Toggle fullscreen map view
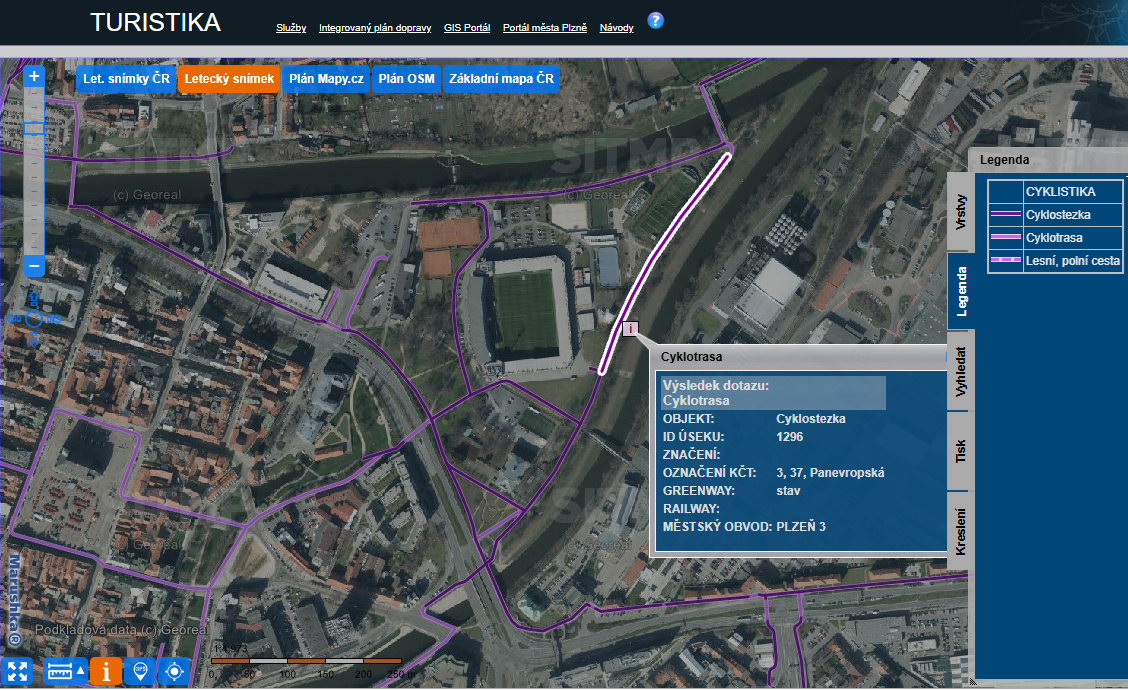Screen dimensions: 1128x691 17,672
